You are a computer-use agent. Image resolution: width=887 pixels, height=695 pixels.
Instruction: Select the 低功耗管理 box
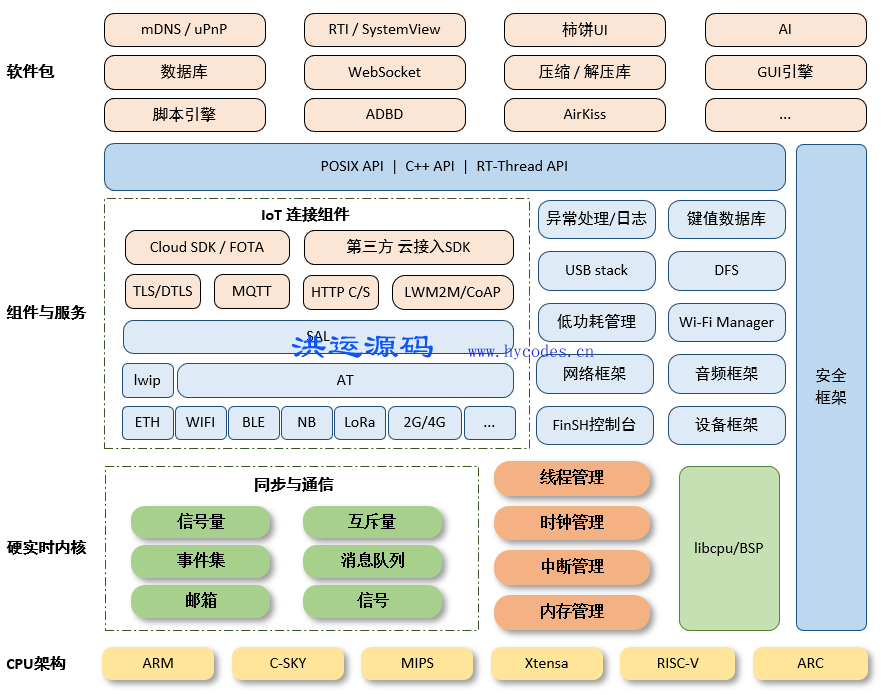596,322
